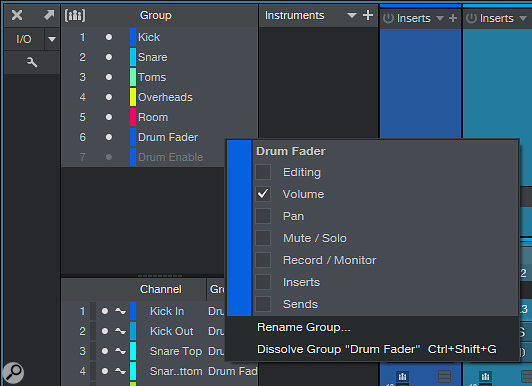The height and width of the screenshot is (386, 532).
Task: Toggle the visibility dot for Kick Out channel
Action: [104, 331]
